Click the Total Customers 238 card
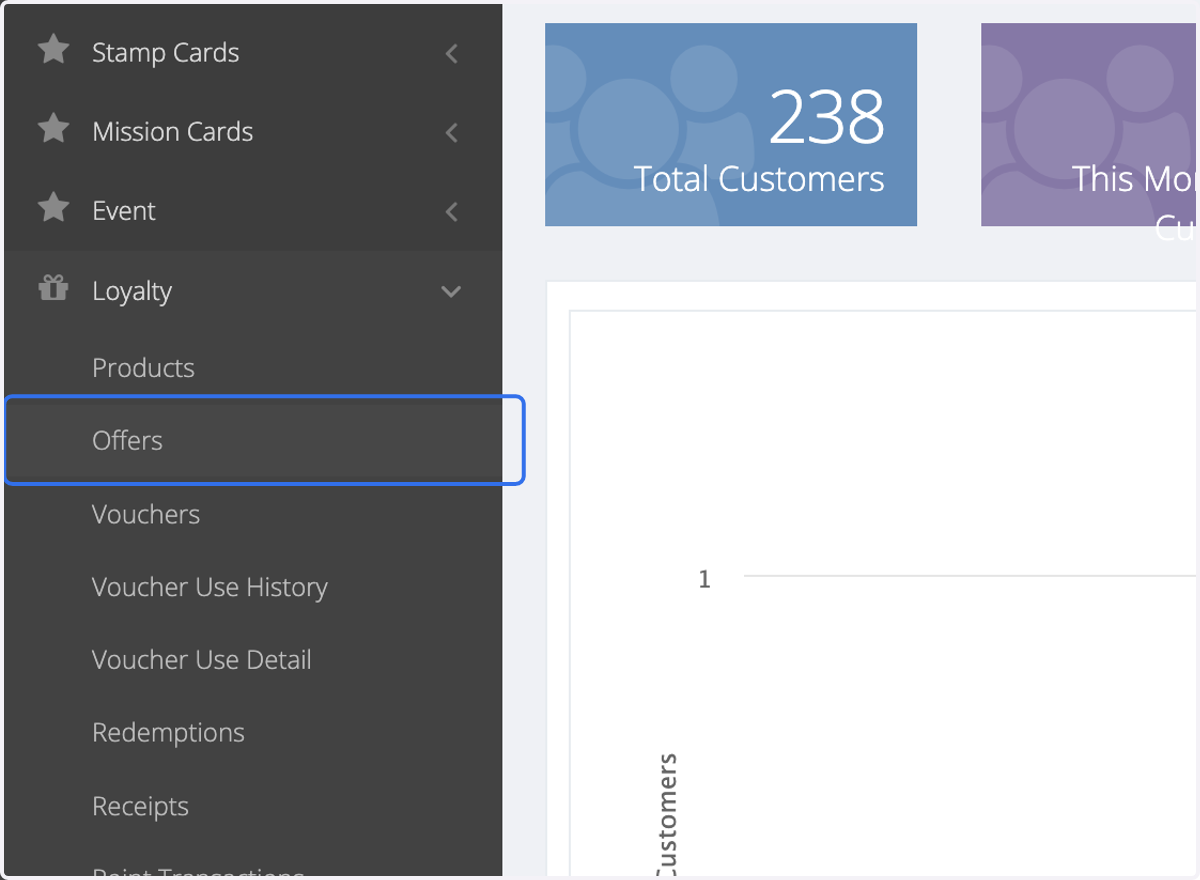Image resolution: width=1200 pixels, height=880 pixels. tap(731, 125)
